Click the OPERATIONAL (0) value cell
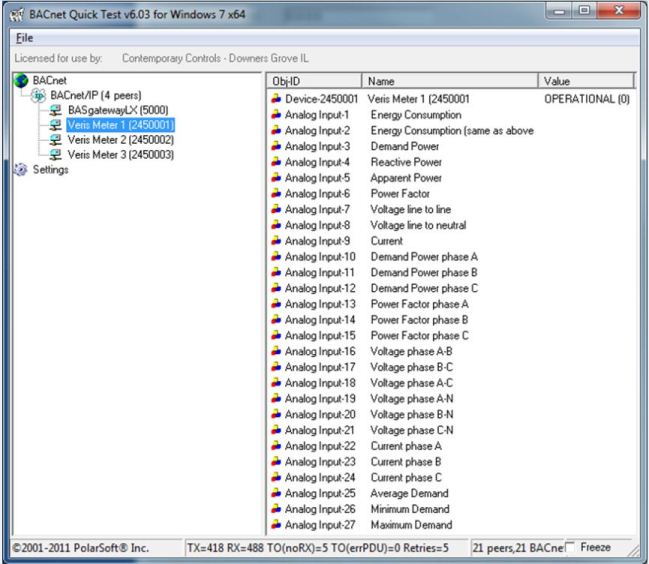 coord(587,99)
